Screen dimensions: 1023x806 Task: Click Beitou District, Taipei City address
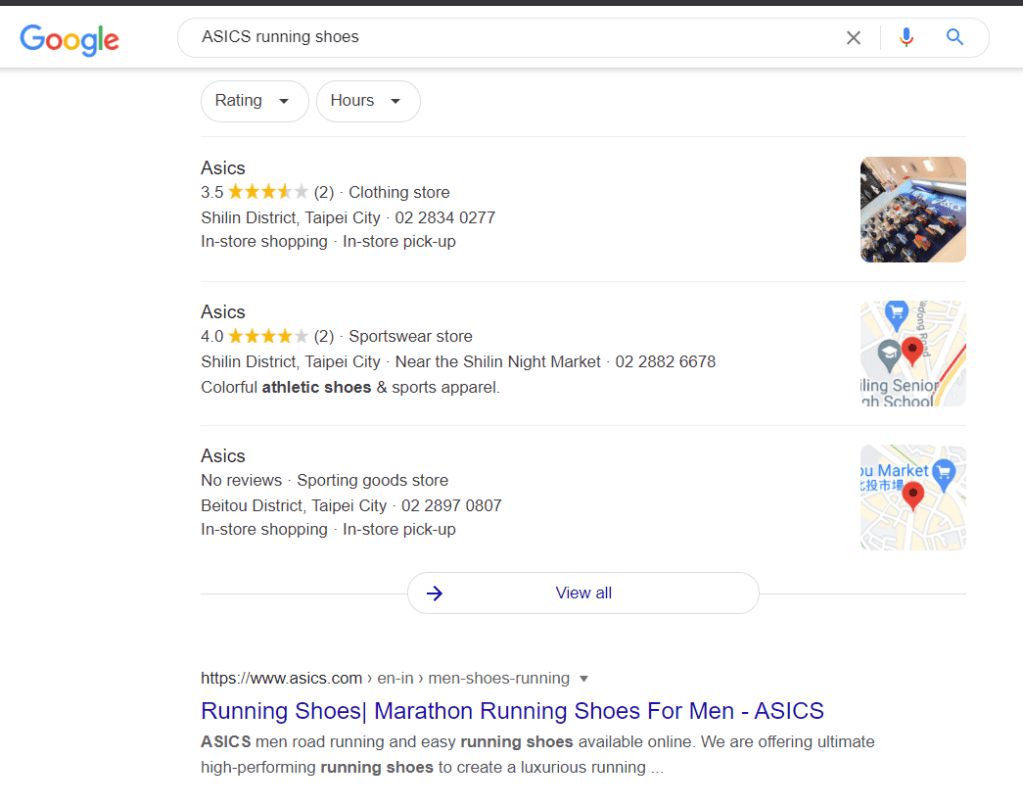click(x=294, y=506)
